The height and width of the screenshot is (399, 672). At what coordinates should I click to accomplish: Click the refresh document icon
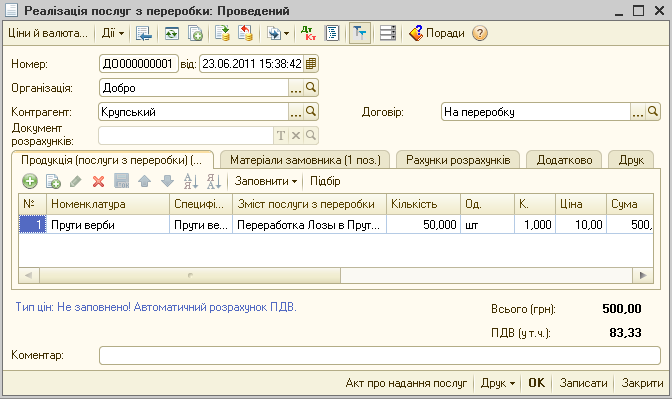[x=171, y=33]
